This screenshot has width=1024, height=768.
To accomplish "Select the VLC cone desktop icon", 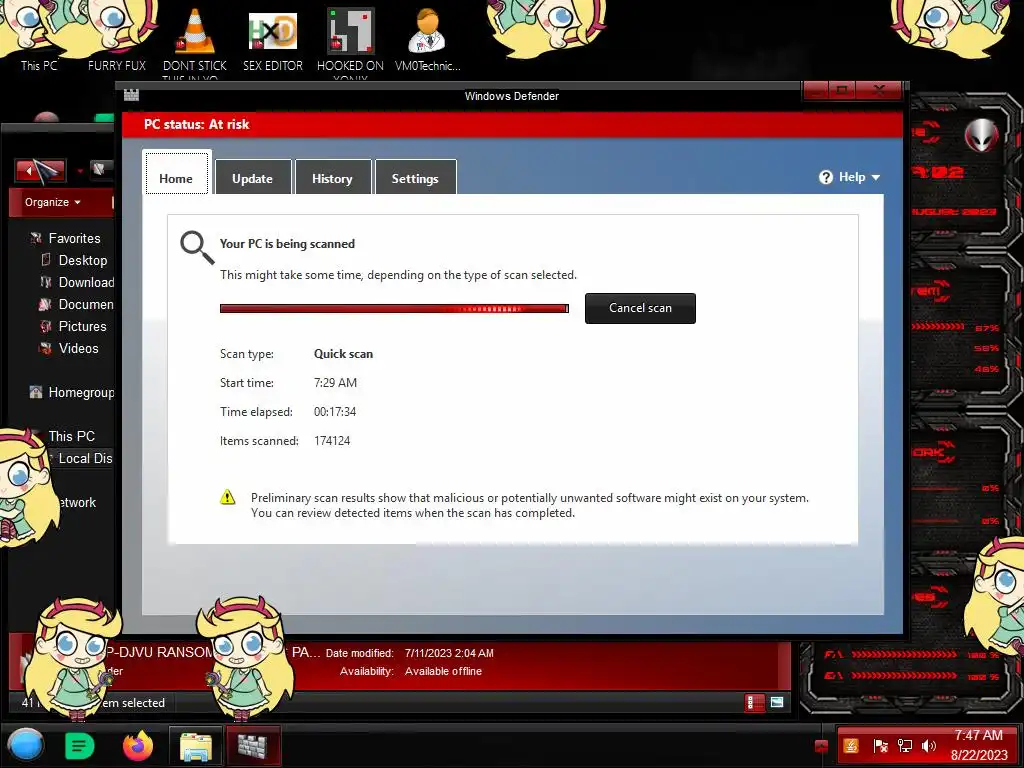I will point(195,31).
